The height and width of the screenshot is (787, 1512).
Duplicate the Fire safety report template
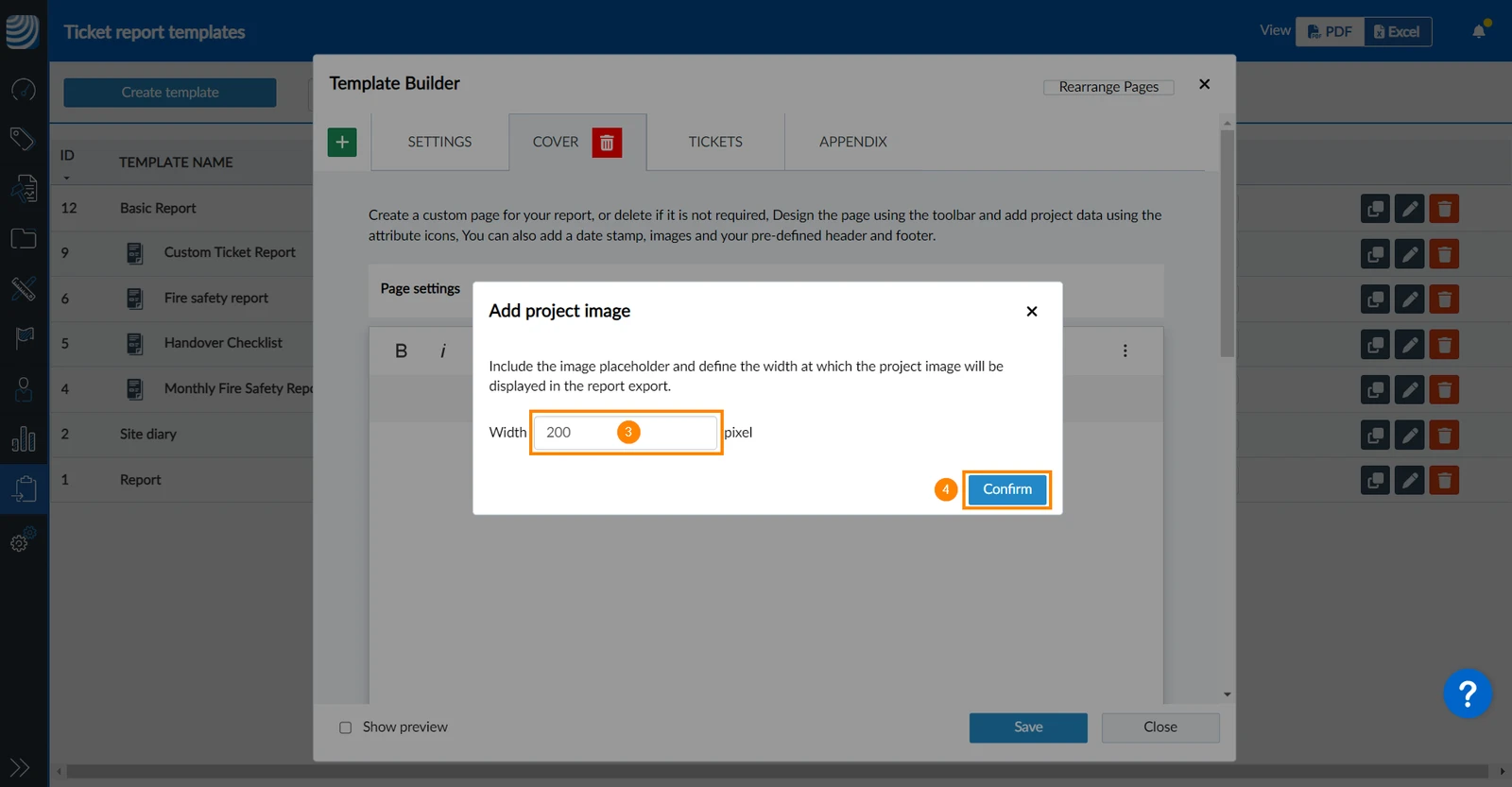(1375, 299)
